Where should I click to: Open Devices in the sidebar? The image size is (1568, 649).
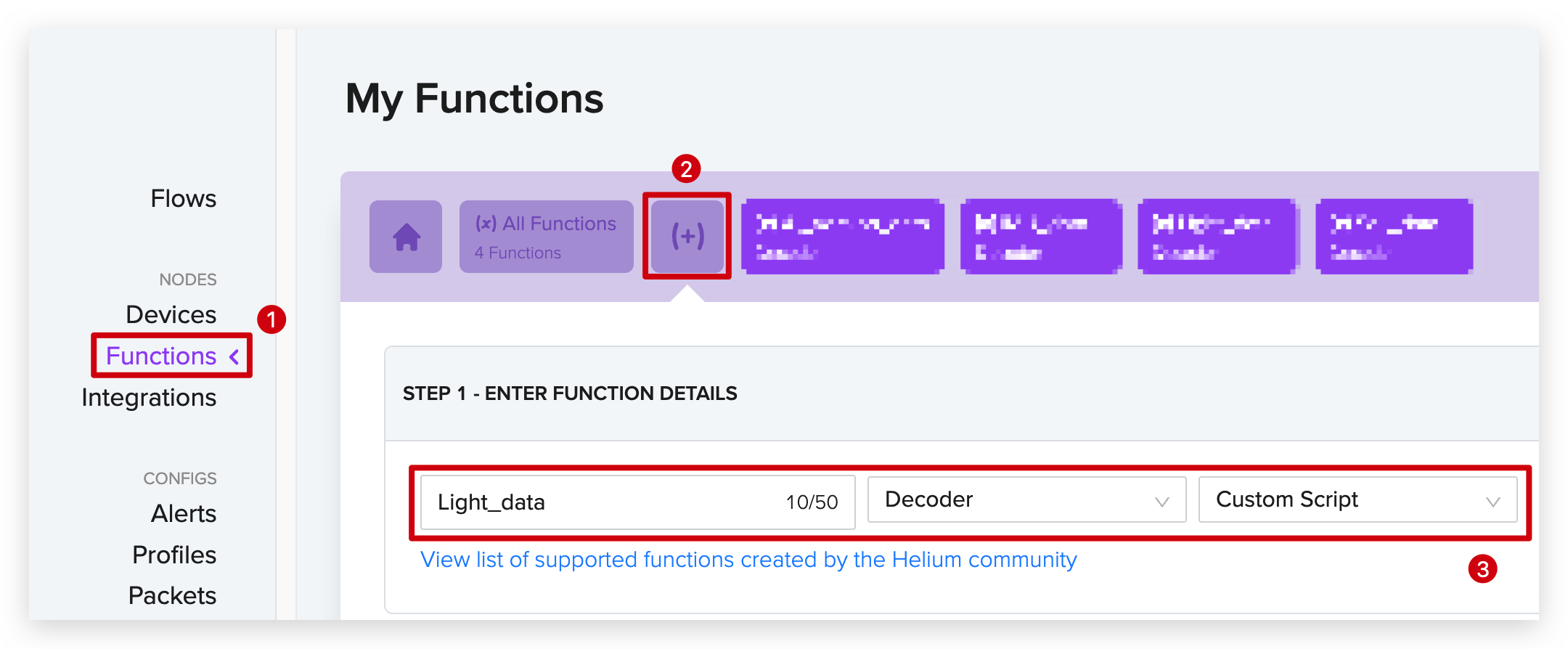171,314
